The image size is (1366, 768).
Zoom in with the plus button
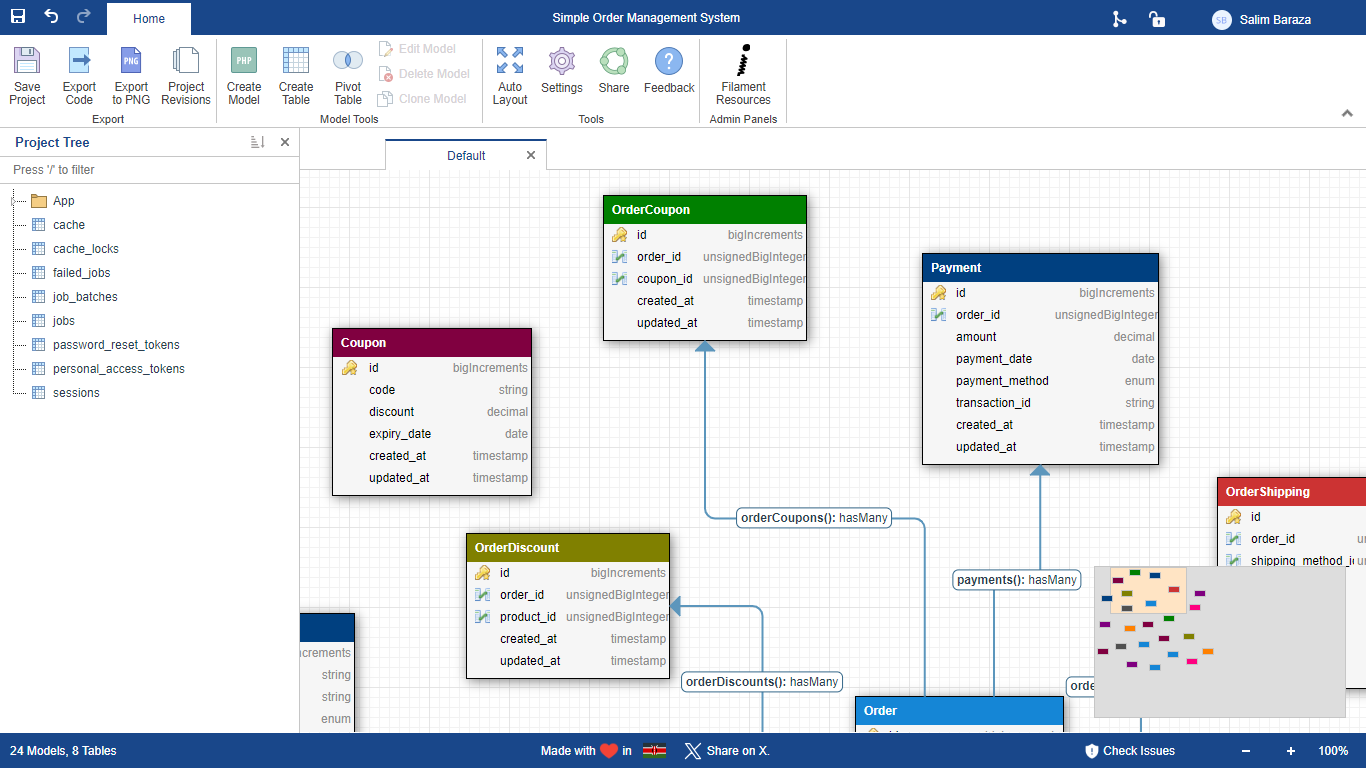pyautogui.click(x=1291, y=751)
